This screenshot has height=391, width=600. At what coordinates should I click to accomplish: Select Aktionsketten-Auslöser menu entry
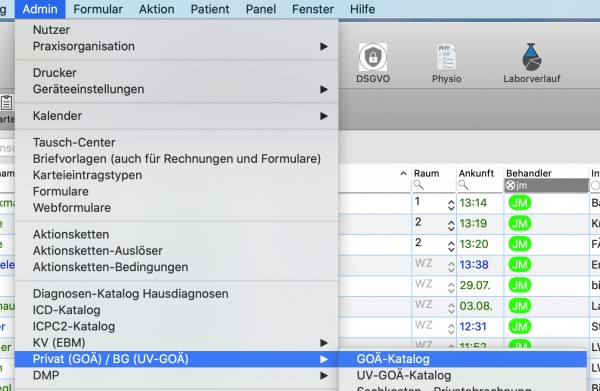tap(176, 251)
